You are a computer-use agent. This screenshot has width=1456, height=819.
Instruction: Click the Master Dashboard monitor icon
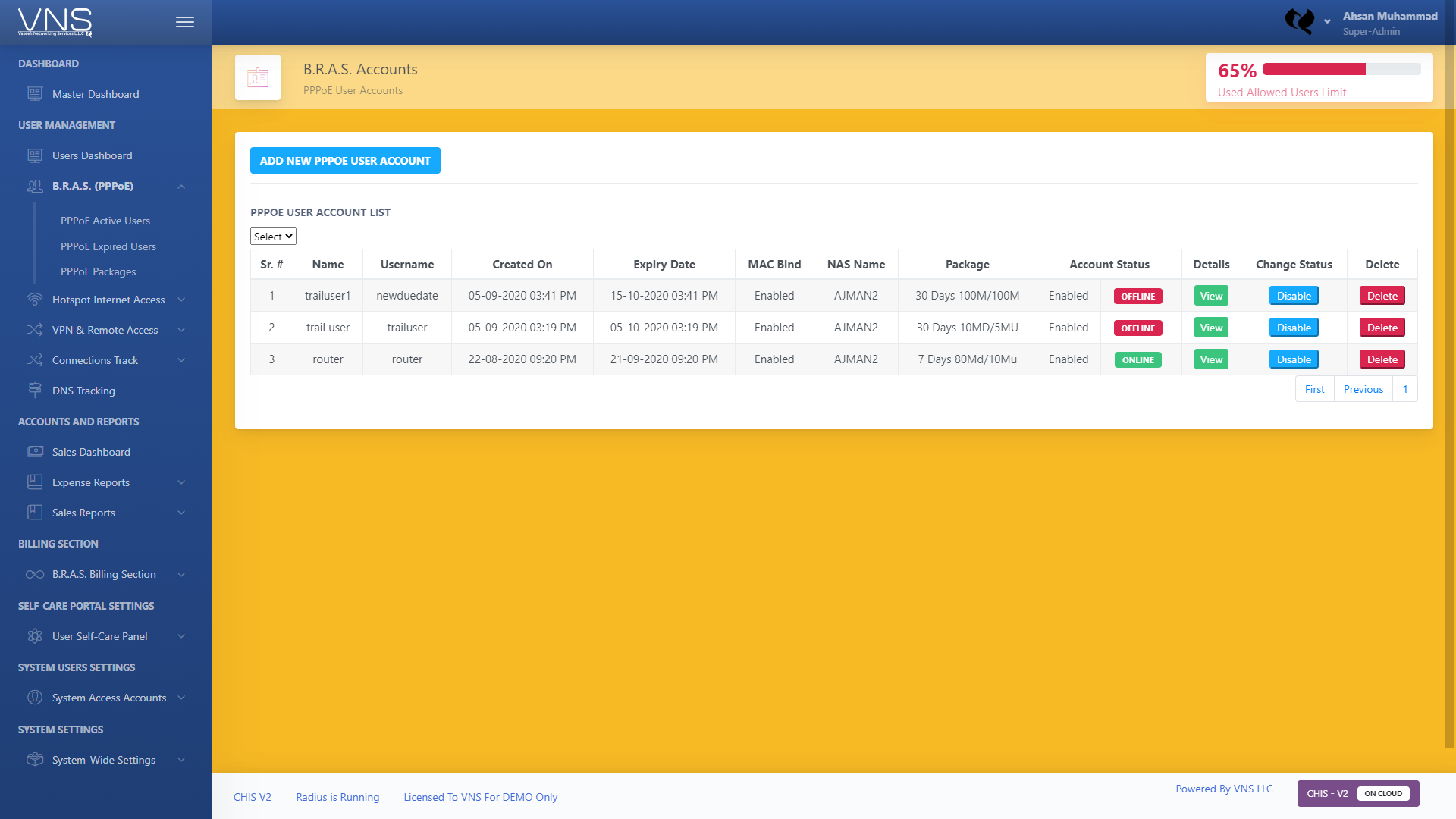point(35,94)
